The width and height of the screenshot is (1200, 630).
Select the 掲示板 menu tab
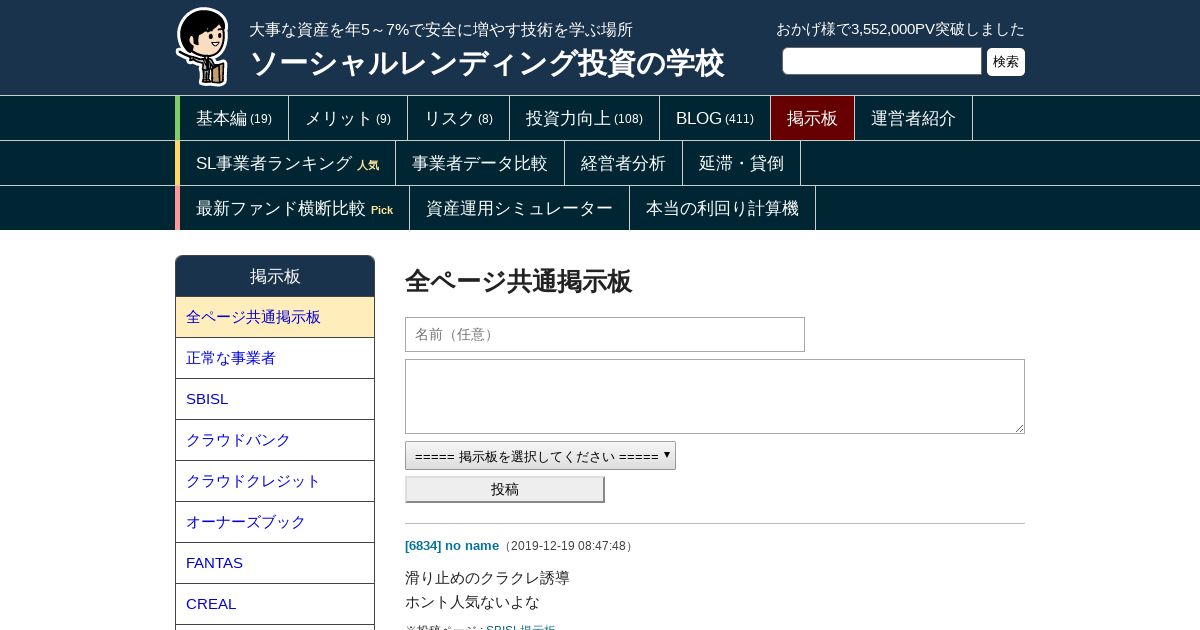pos(812,118)
